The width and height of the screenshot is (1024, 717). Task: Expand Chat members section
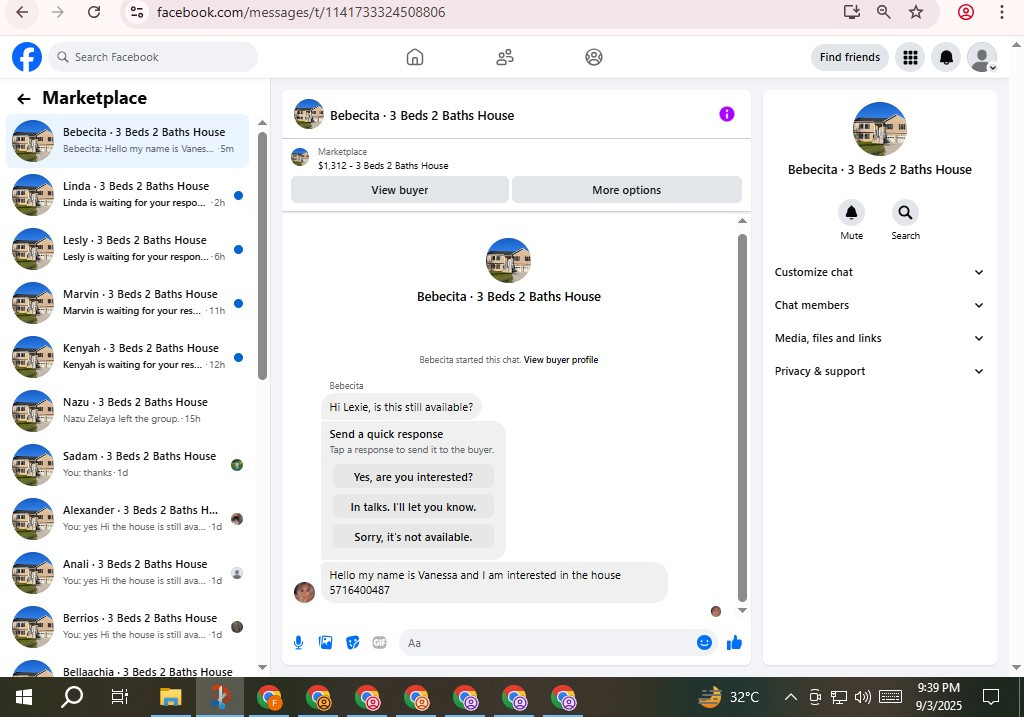[x=879, y=305]
